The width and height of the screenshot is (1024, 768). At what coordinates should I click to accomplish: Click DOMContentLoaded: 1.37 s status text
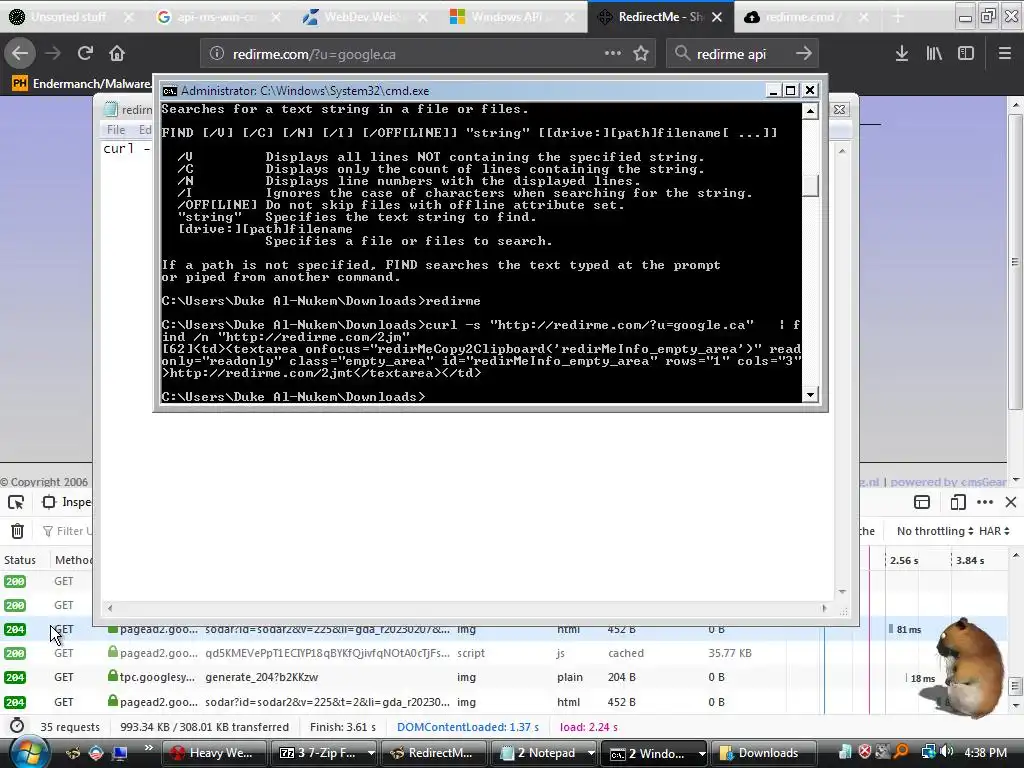point(468,727)
